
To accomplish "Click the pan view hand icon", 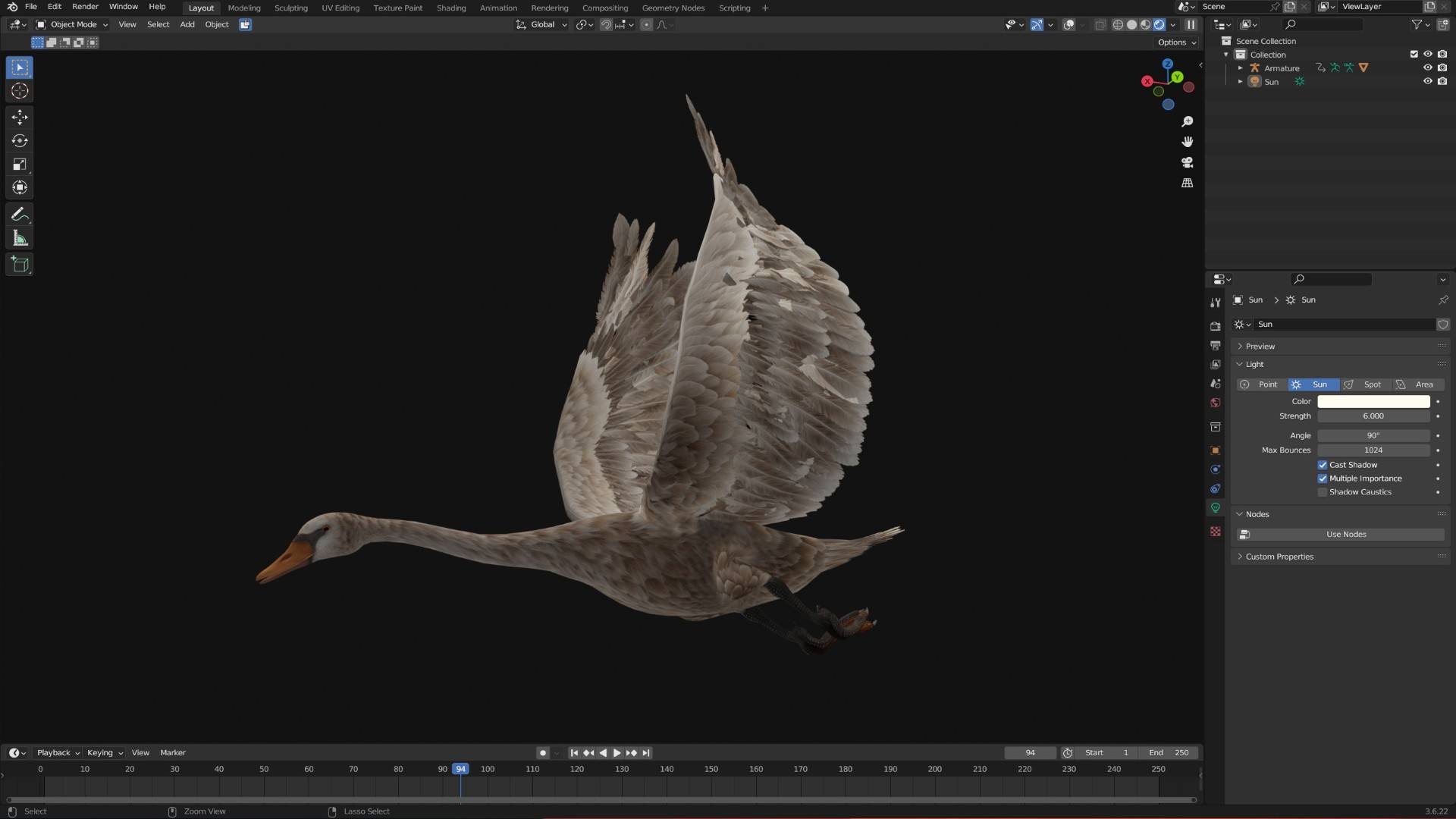I will pyautogui.click(x=1188, y=142).
